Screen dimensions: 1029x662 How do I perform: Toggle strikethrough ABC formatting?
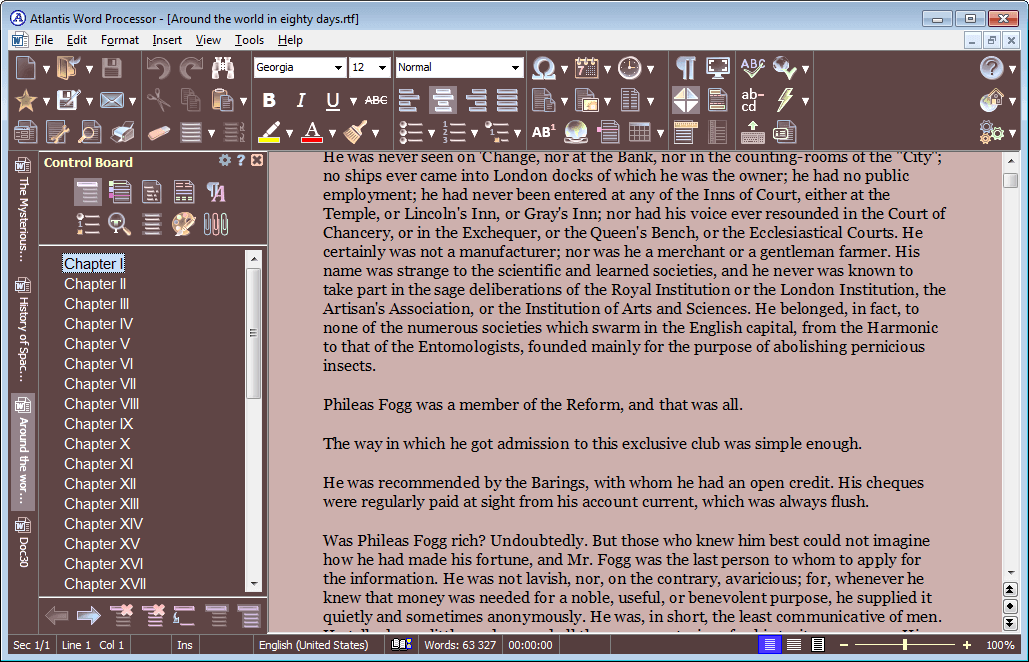(x=376, y=100)
